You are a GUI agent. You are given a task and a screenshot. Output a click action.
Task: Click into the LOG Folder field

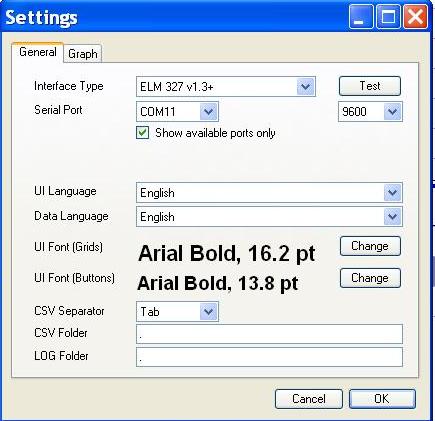click(269, 357)
